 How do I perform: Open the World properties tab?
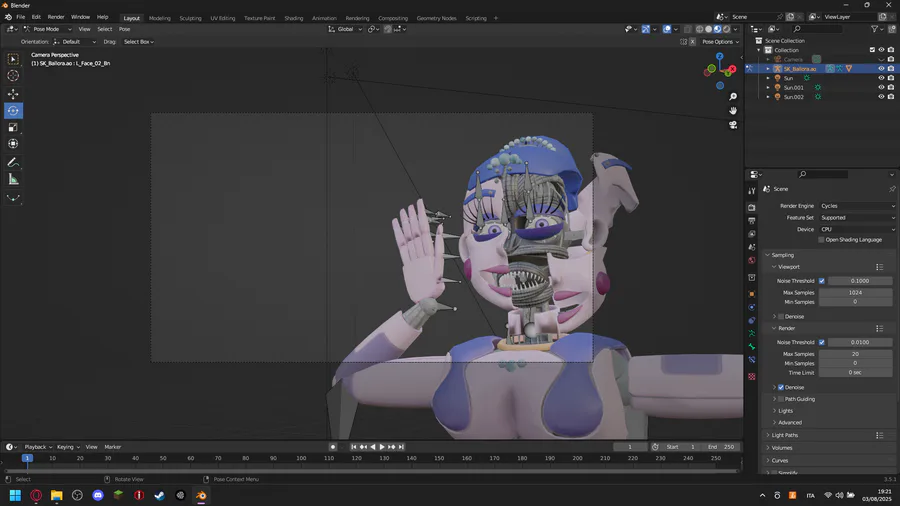[x=752, y=260]
